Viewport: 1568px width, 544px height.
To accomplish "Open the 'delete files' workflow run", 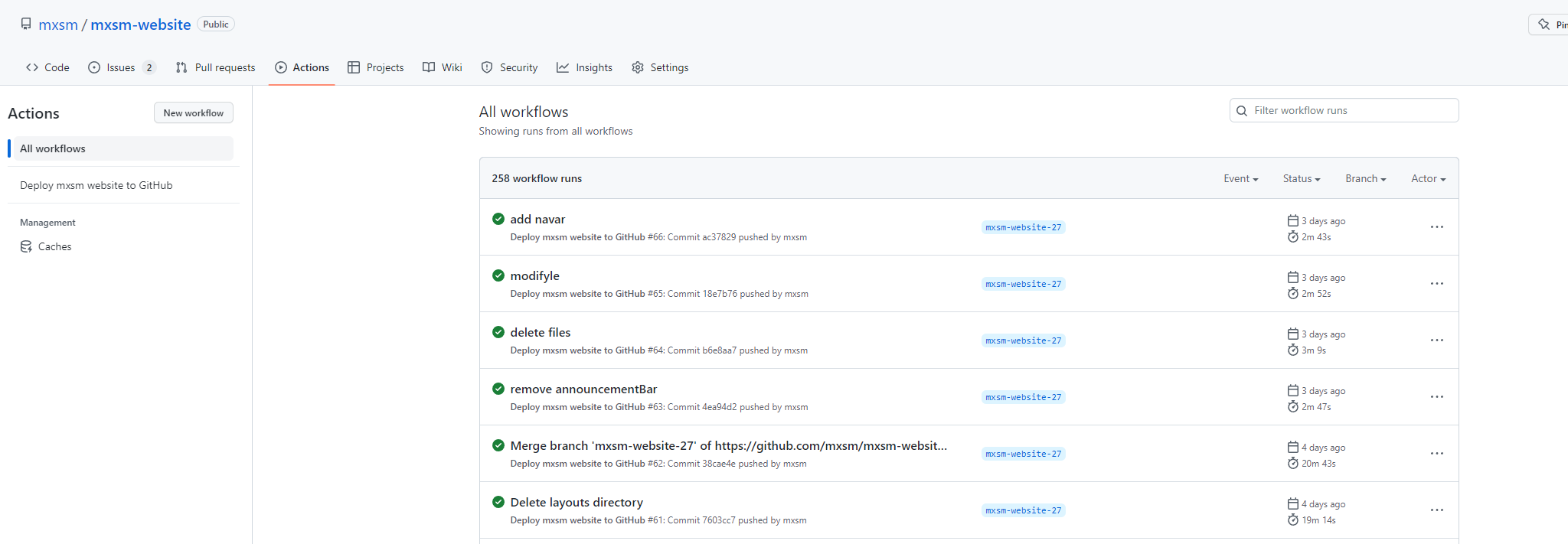I will tap(541, 332).
